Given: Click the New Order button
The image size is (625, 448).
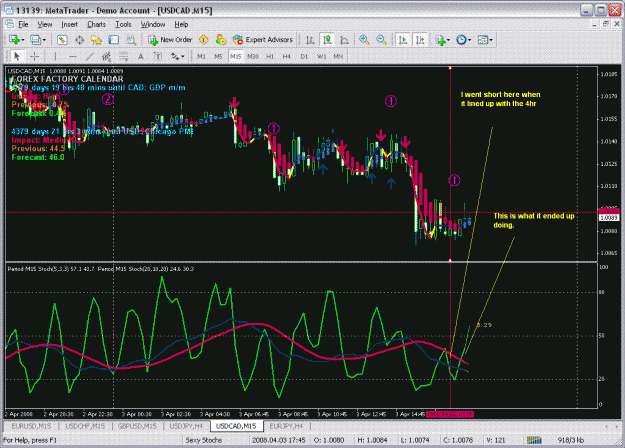Looking at the screenshot, I should [170, 39].
